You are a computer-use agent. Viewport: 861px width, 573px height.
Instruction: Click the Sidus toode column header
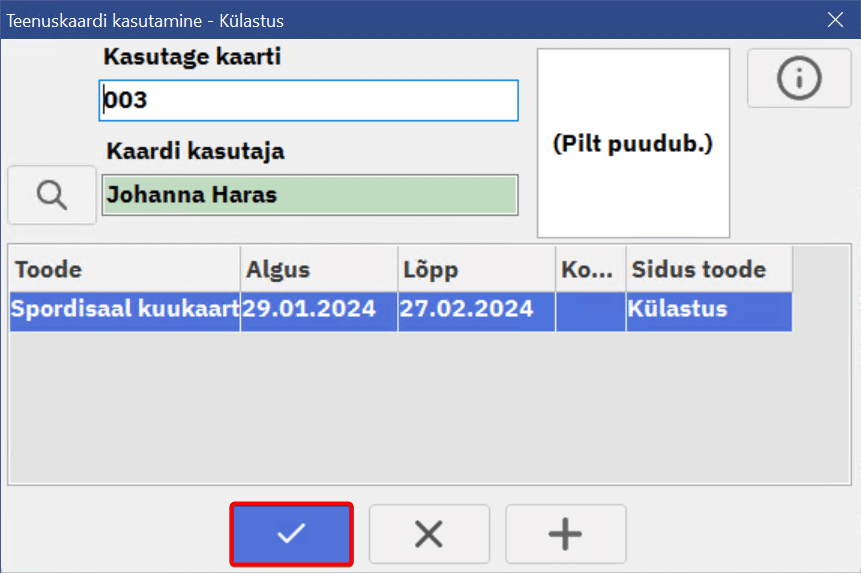(708, 270)
